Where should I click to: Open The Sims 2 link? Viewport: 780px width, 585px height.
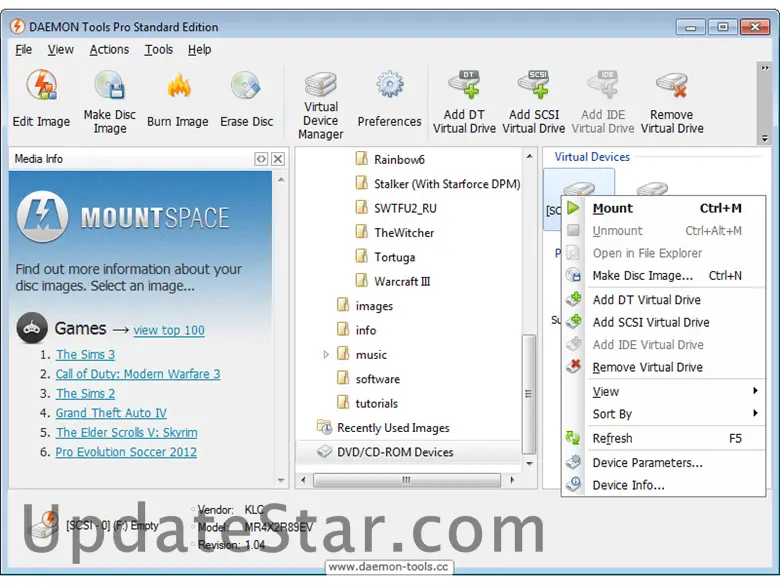[x=85, y=393]
